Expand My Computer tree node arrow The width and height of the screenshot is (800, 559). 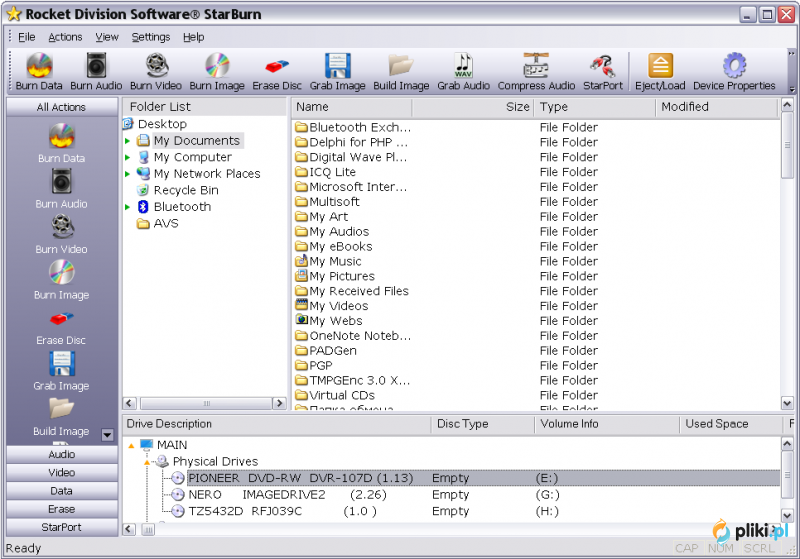pyautogui.click(x=128, y=157)
